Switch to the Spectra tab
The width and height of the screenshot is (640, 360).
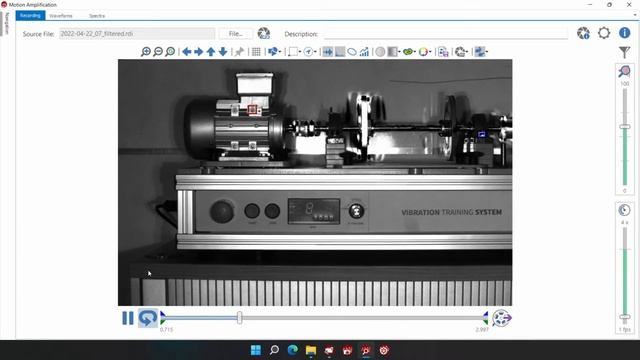coord(97,16)
